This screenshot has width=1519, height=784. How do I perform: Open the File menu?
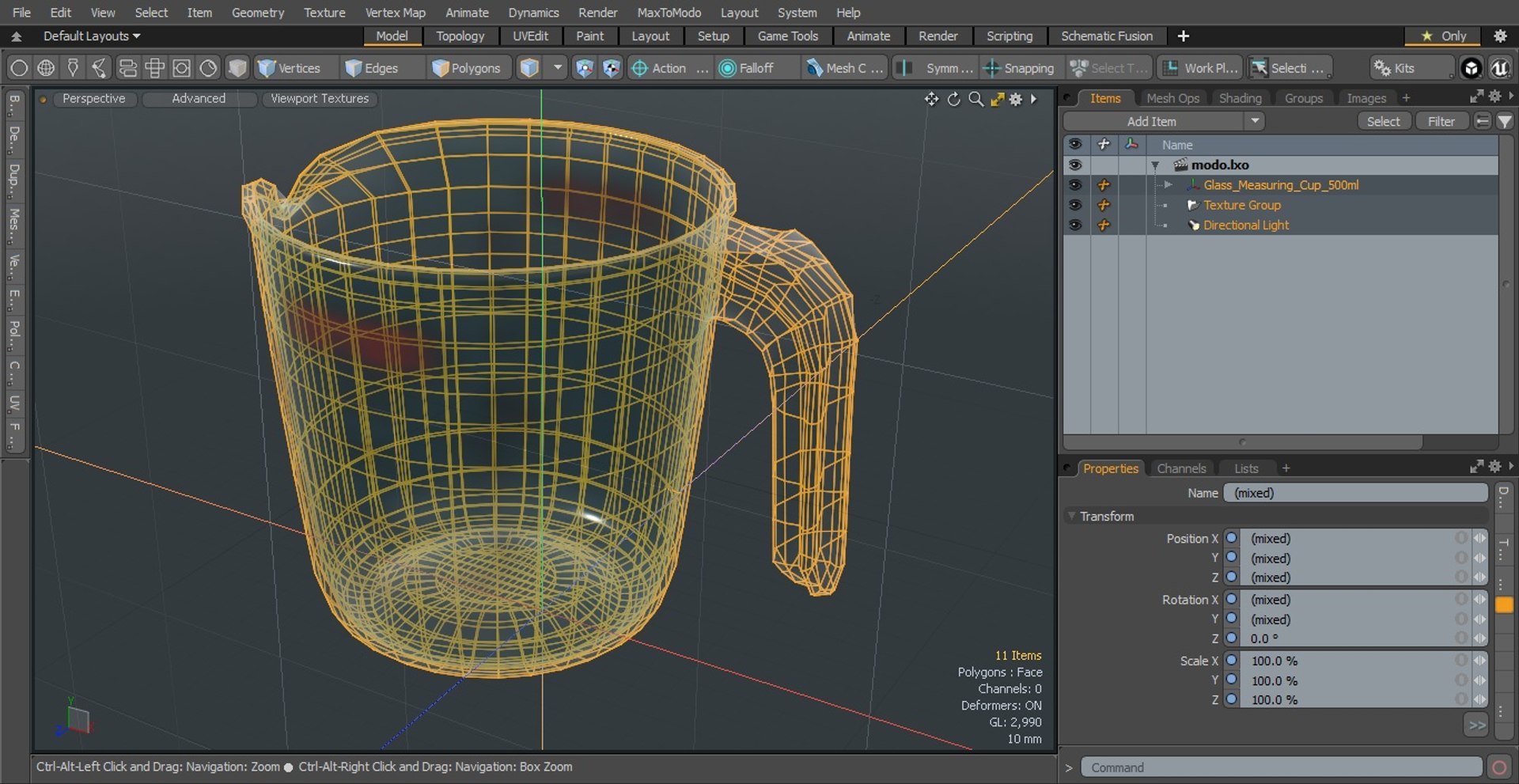[22, 13]
